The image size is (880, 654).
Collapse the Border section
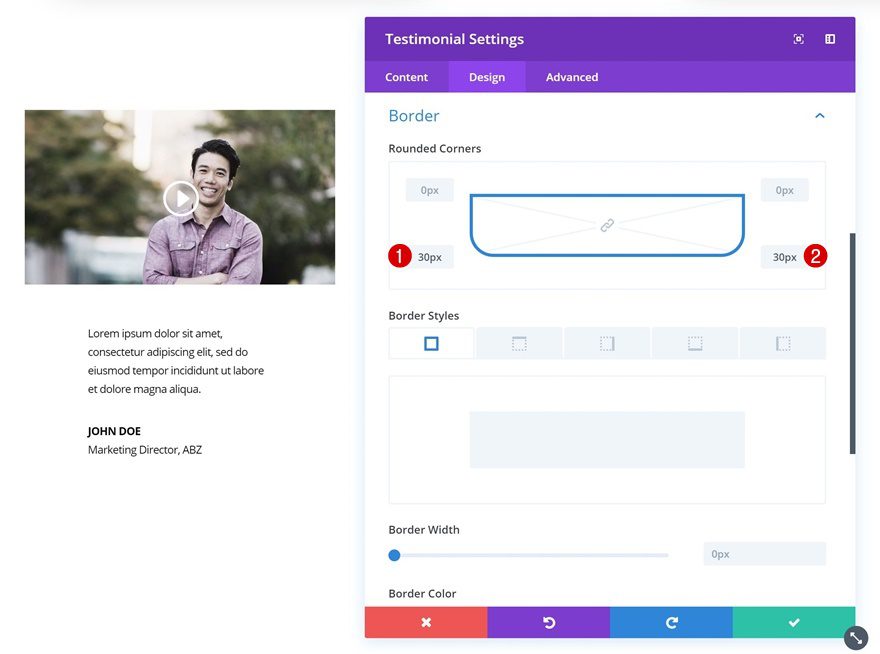pyautogui.click(x=819, y=115)
